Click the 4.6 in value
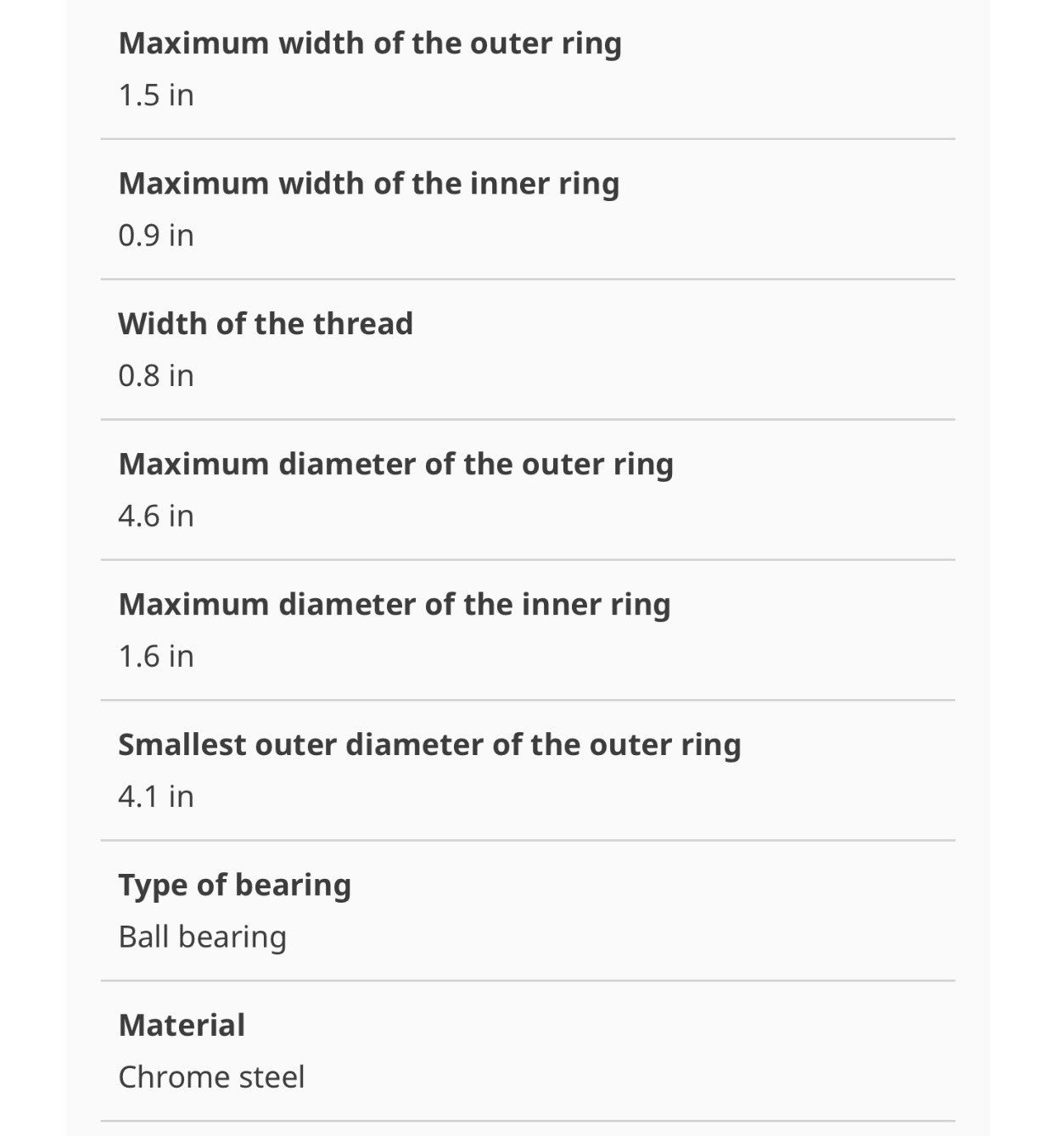 (x=156, y=516)
